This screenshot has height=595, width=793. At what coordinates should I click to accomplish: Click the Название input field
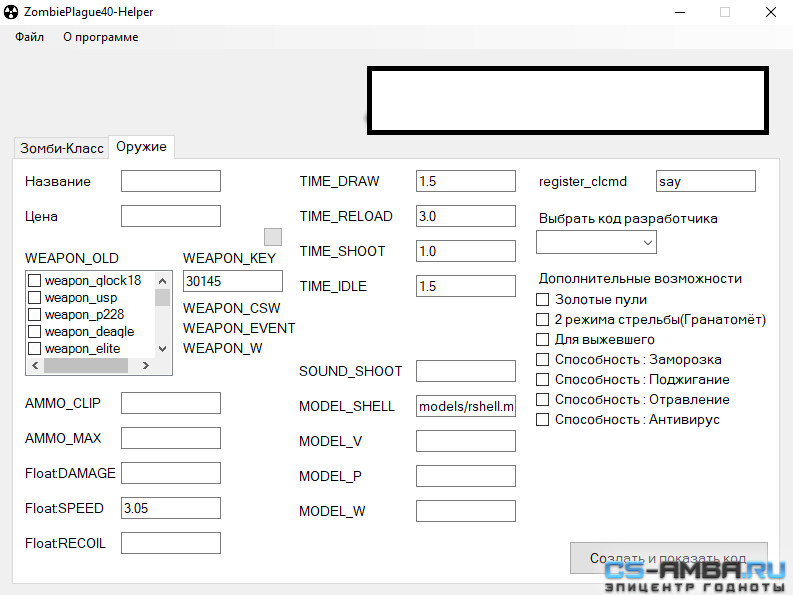tap(170, 181)
